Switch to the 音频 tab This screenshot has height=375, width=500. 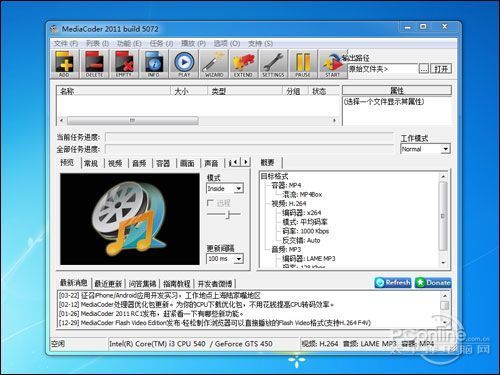[139, 163]
